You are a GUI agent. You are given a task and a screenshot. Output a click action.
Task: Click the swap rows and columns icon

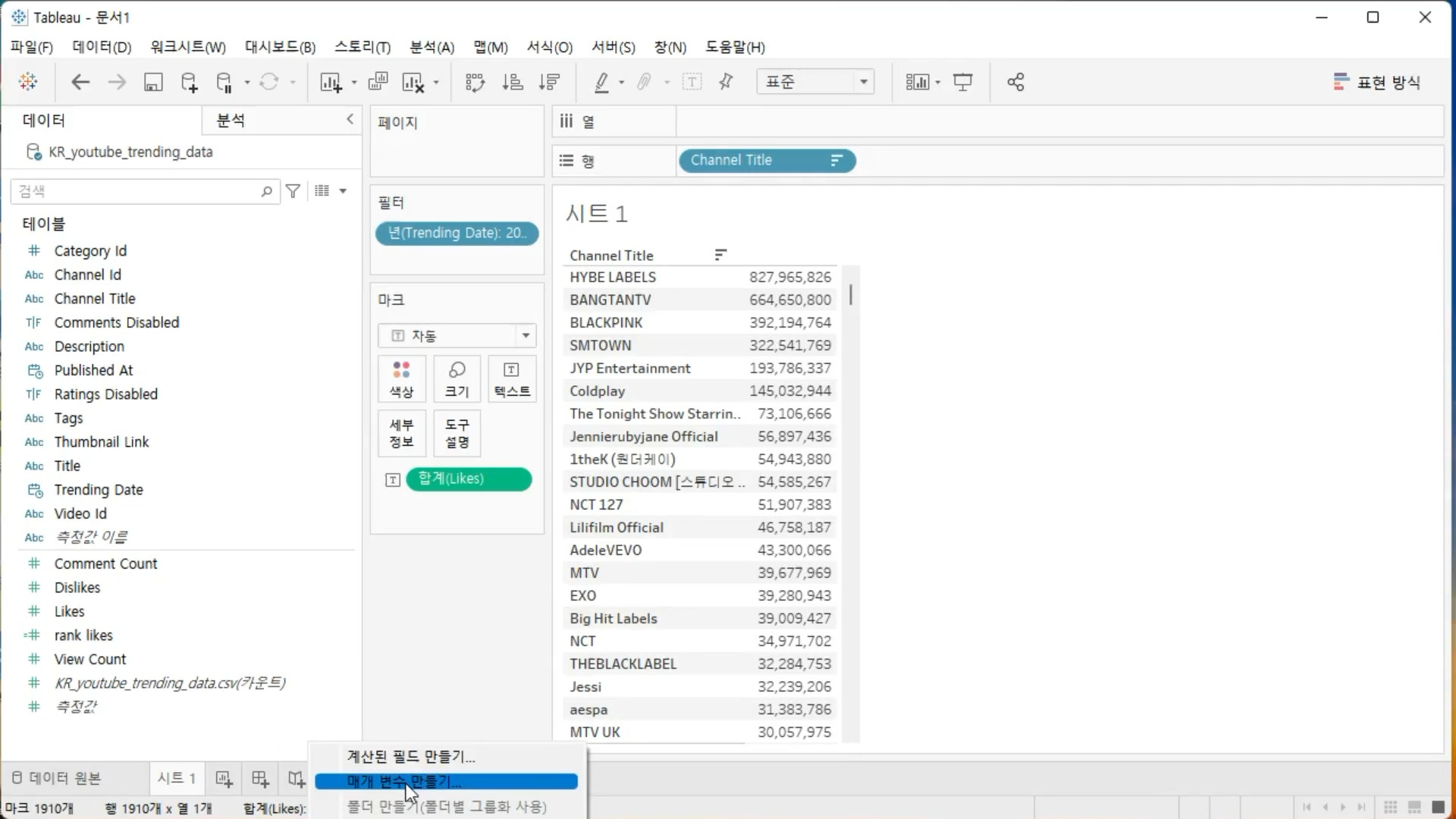pos(475,82)
